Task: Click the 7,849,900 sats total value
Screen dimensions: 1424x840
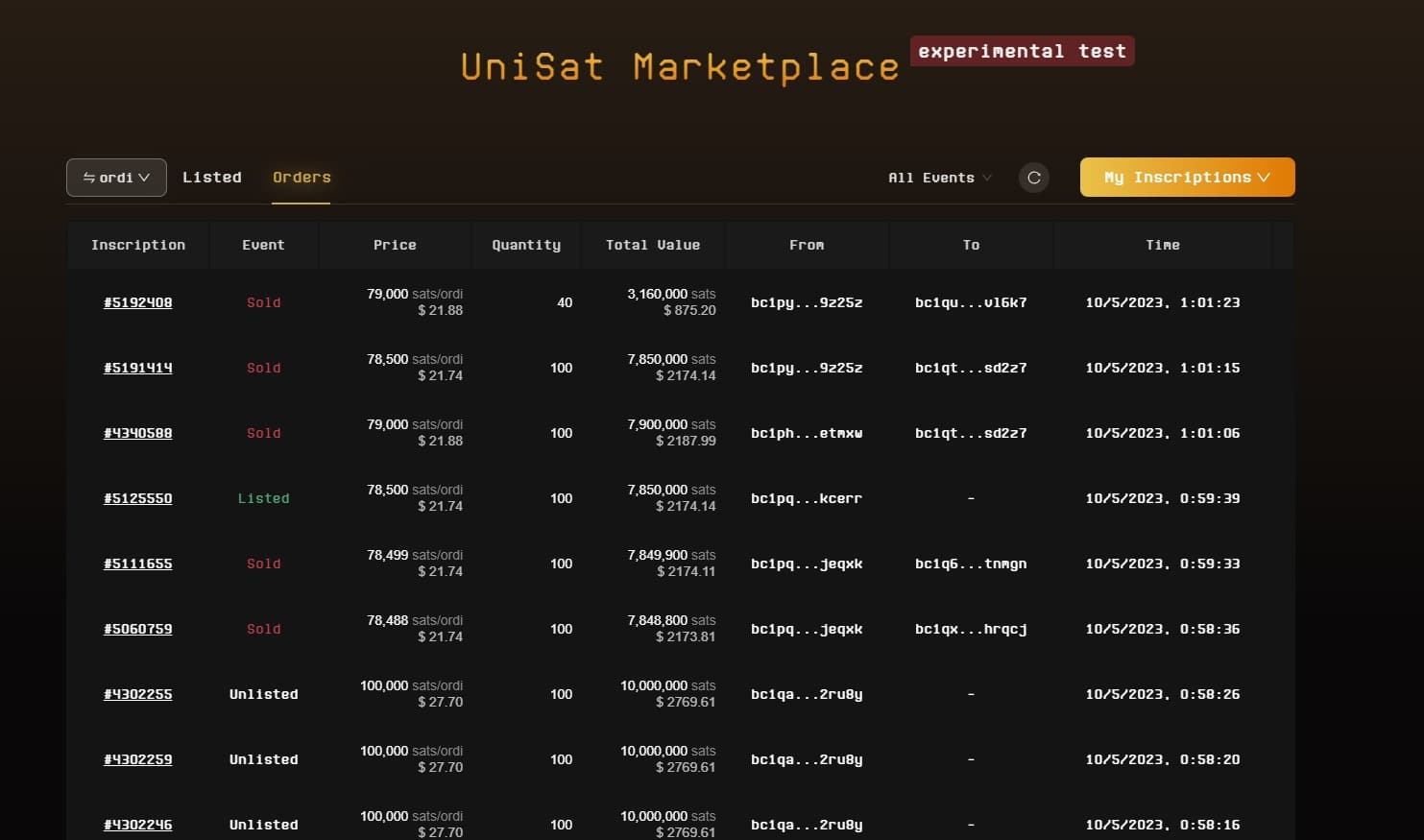Action: 671,555
